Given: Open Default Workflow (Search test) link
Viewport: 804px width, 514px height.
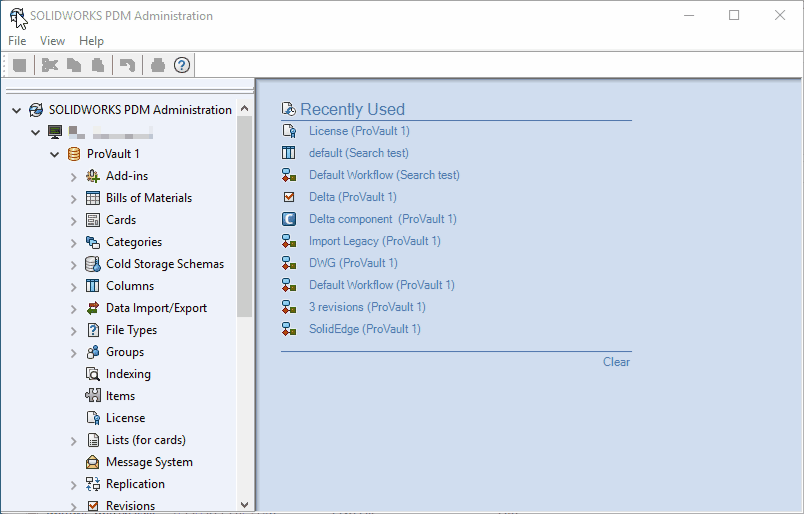Looking at the screenshot, I should pos(384,175).
